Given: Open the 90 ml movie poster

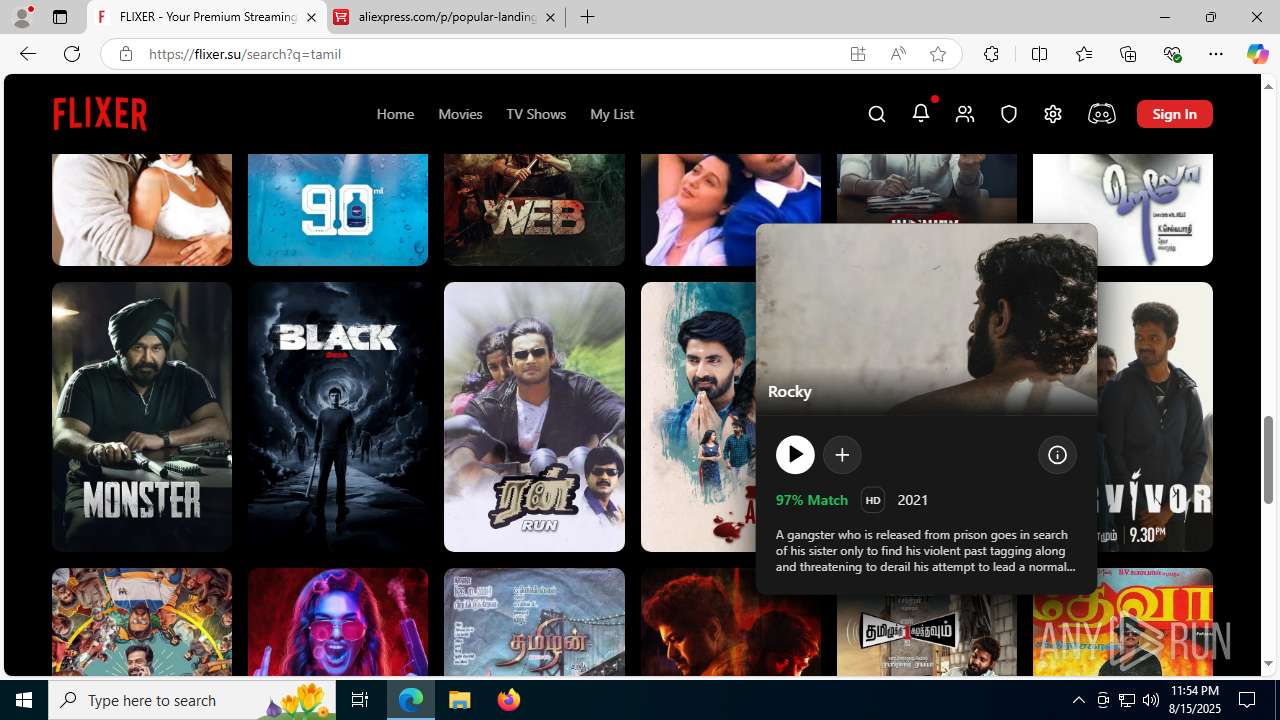Looking at the screenshot, I should point(338,209).
